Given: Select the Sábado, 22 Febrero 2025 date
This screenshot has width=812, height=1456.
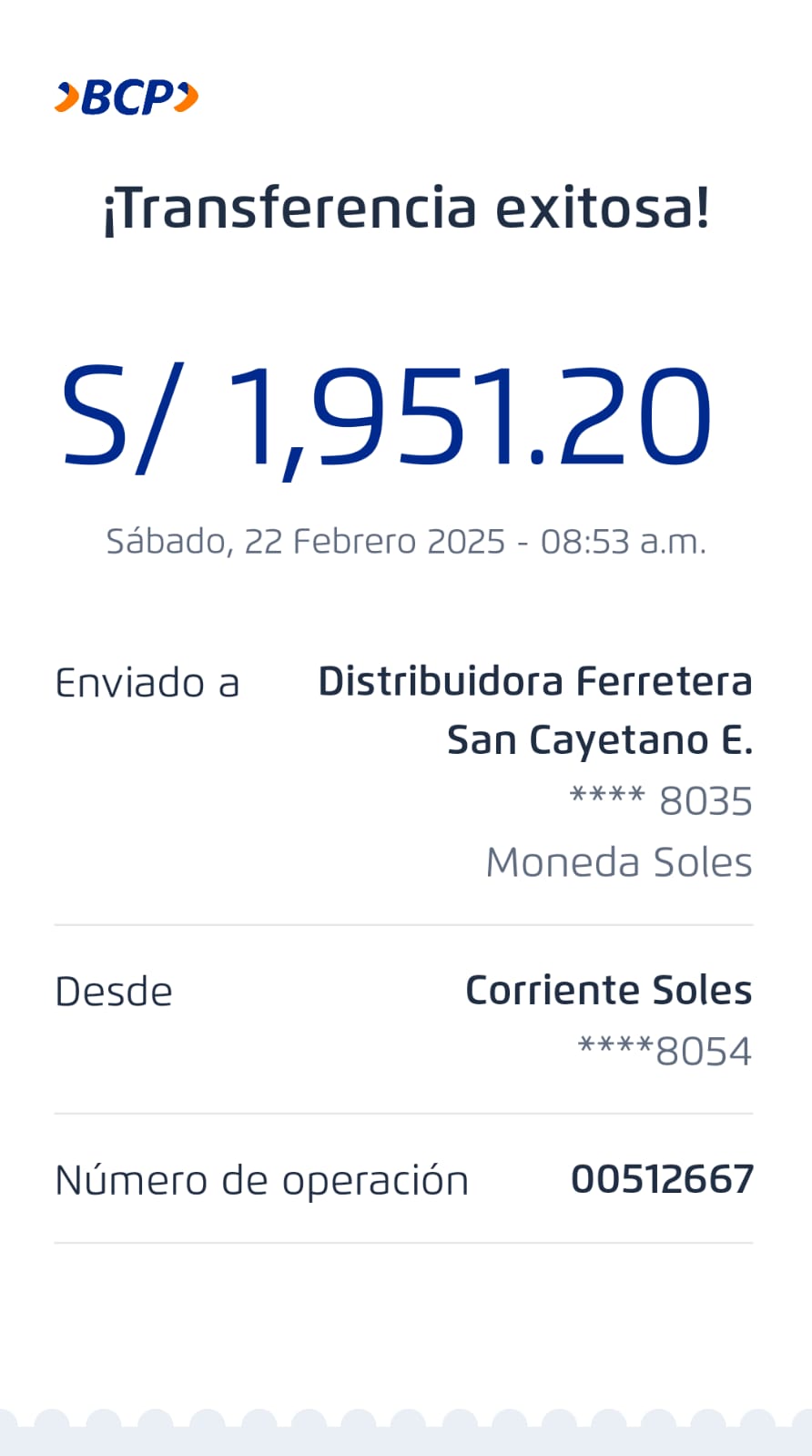Looking at the screenshot, I should tap(305, 542).
